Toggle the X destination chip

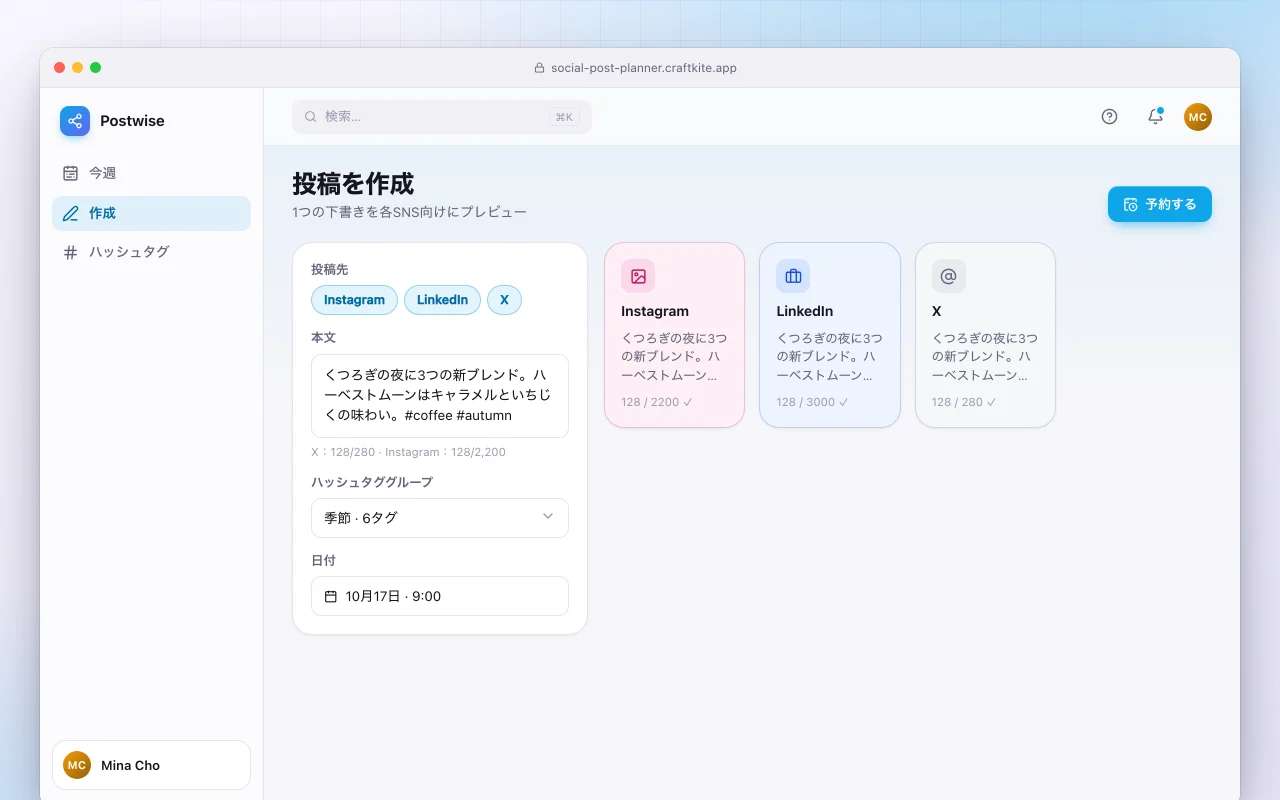click(x=504, y=300)
